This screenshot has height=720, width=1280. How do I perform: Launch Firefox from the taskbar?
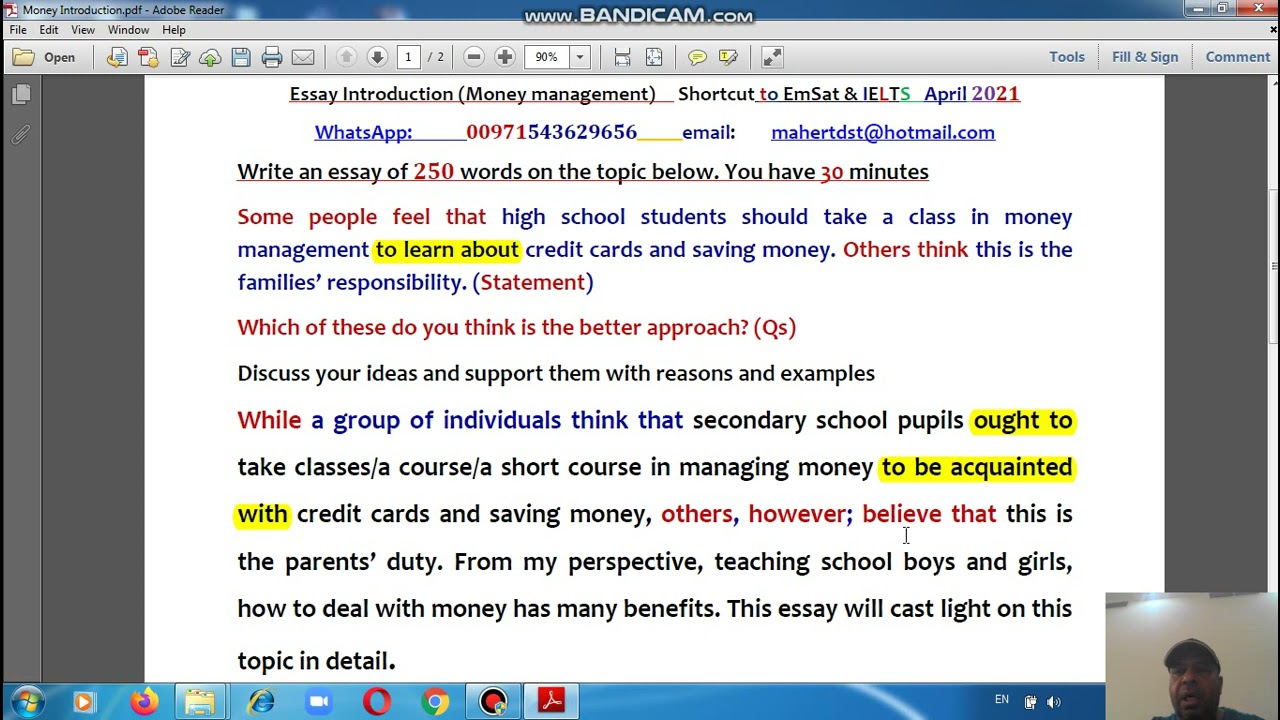point(144,702)
